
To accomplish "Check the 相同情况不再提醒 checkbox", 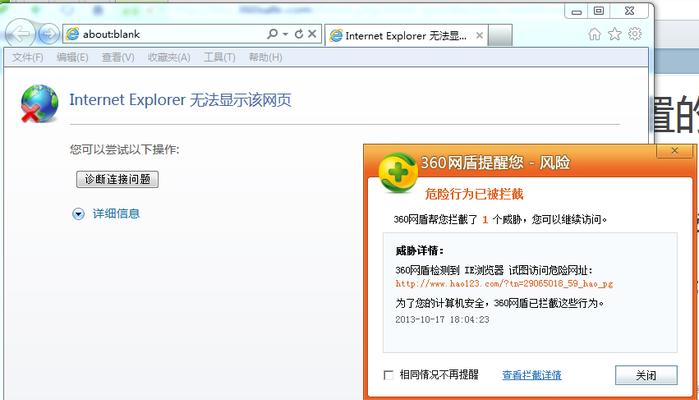I will tap(388, 375).
